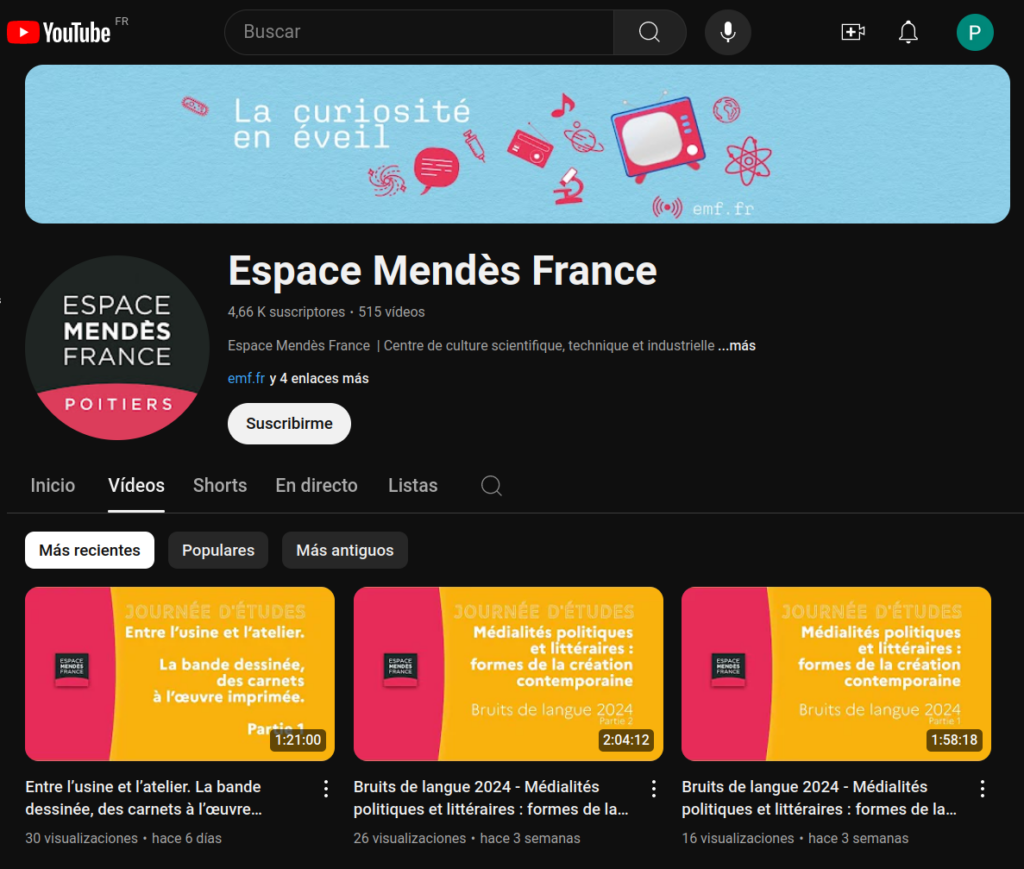Open options menu for Entre l'usine video
This screenshot has height=869, width=1024.
pyautogui.click(x=326, y=789)
